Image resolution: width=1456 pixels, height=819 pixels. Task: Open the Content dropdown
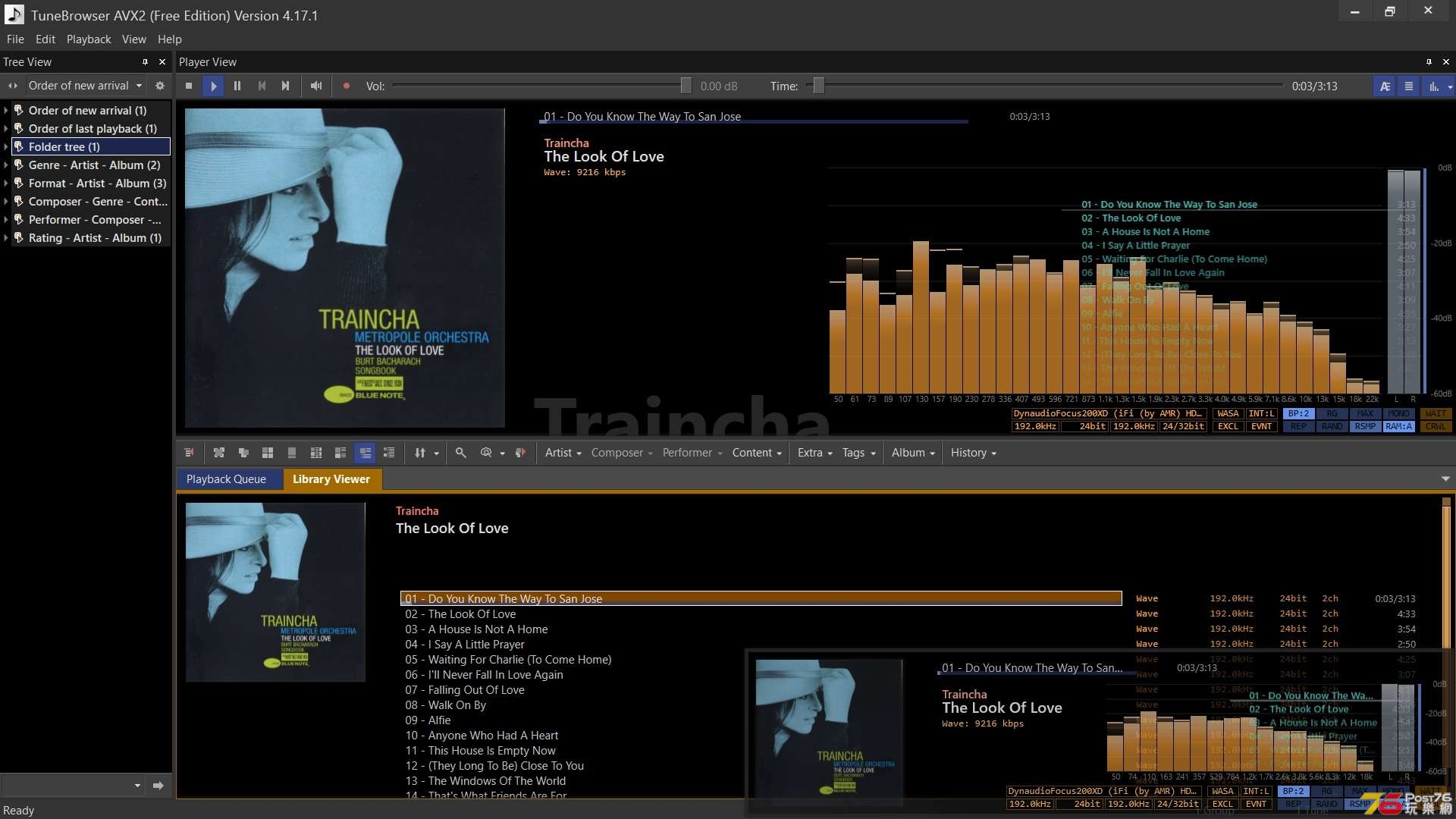tap(757, 453)
